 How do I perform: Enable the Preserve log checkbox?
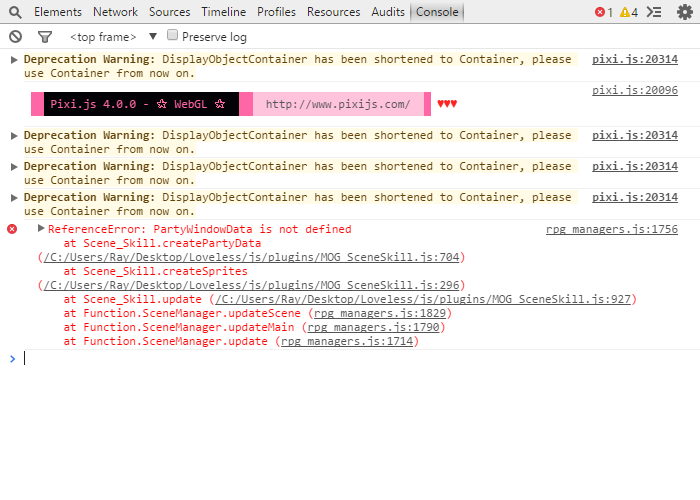(172, 35)
